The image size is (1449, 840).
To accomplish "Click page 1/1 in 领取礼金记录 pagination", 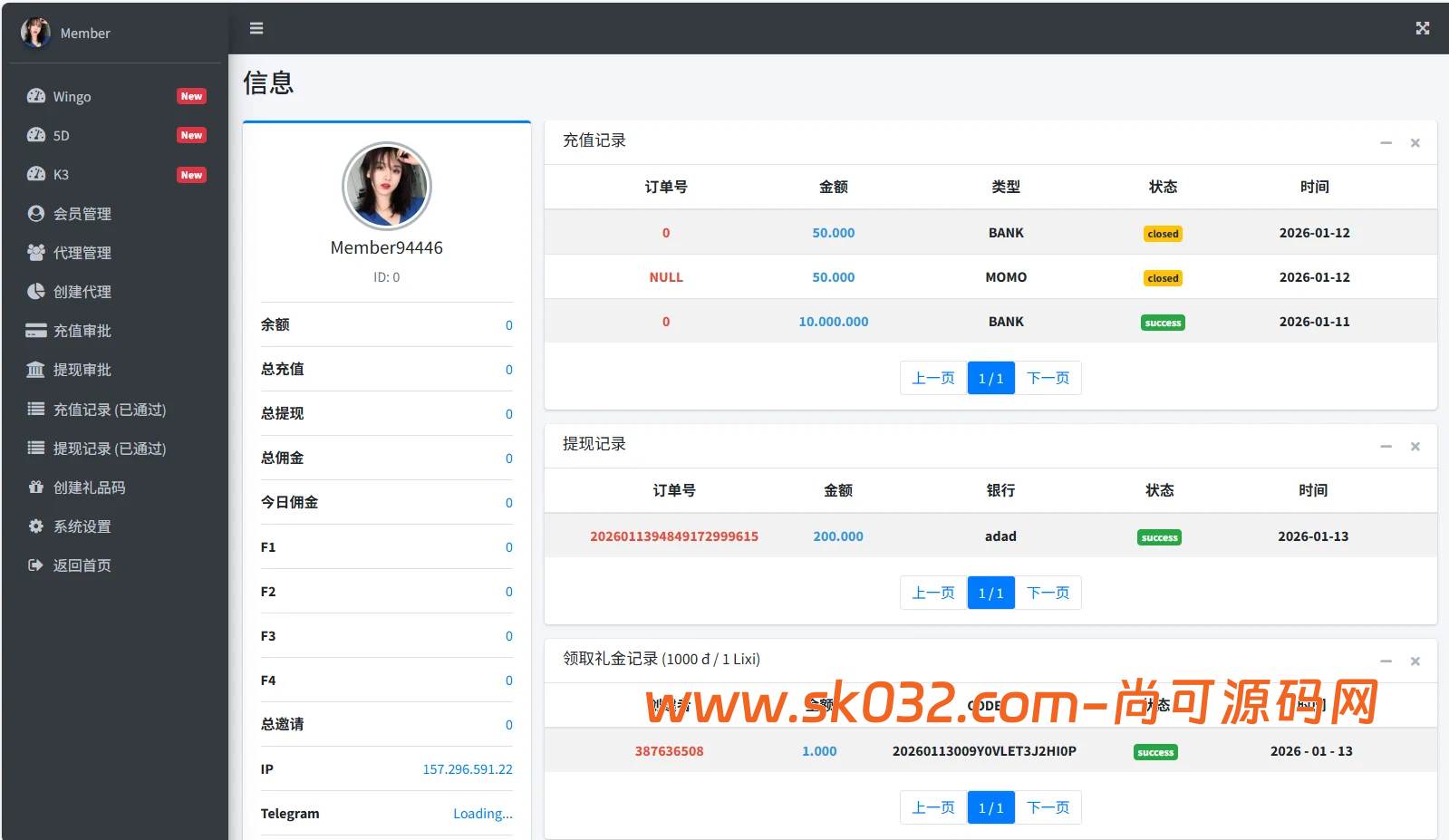I will coord(991,807).
